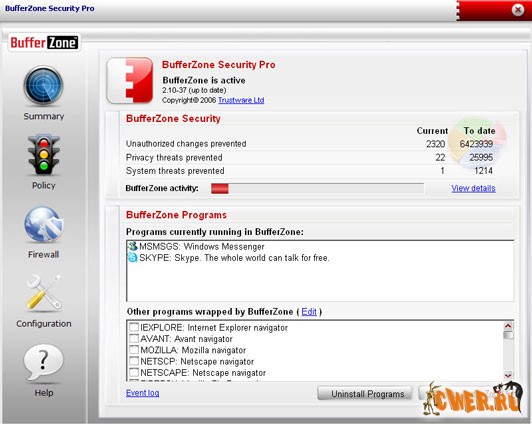Select the AVANT: Avant navigator text
The width and height of the screenshot is (532, 424).
tap(186, 339)
